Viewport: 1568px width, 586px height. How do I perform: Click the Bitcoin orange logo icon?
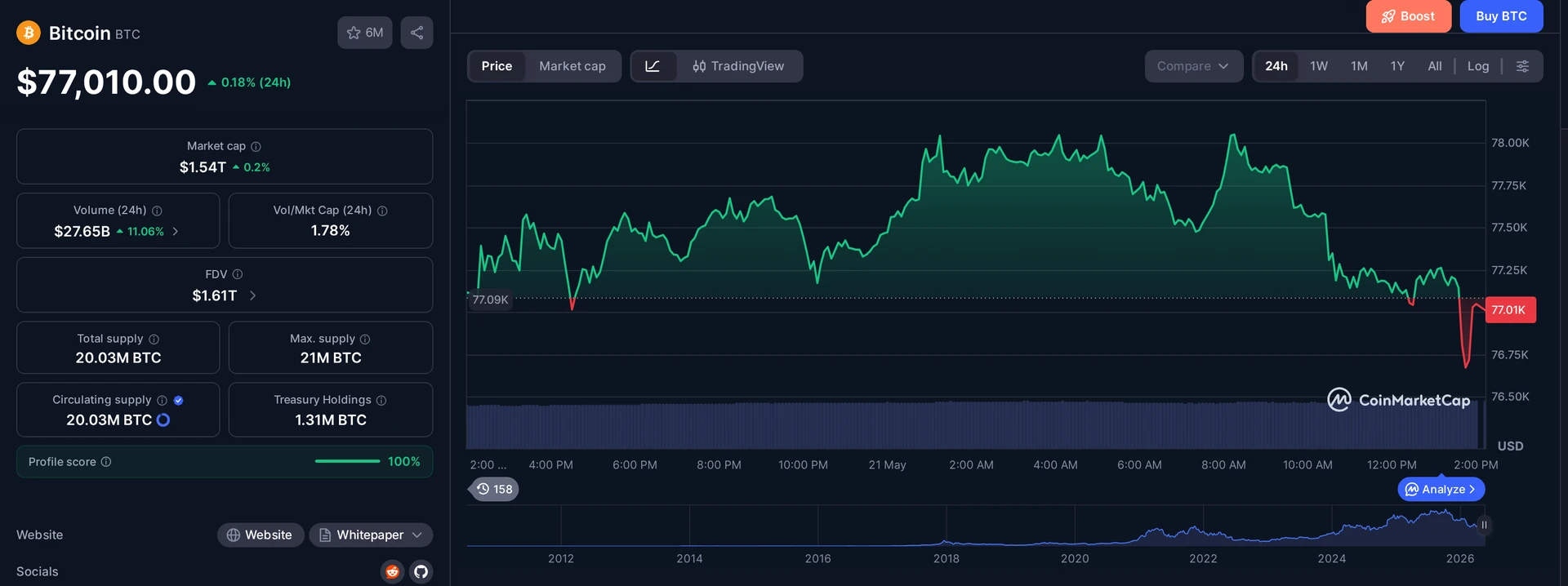click(x=29, y=33)
